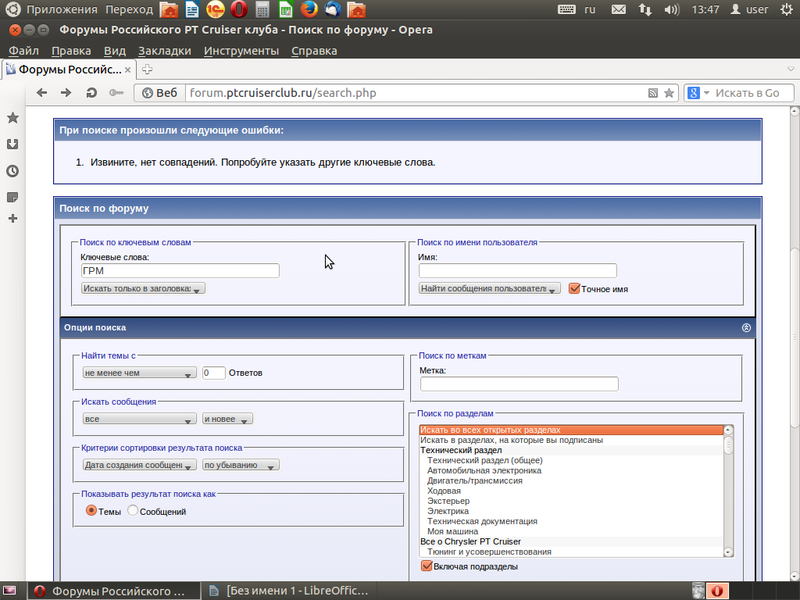Open calculator from the top panel
The height and width of the screenshot is (600, 800).
pos(262,9)
